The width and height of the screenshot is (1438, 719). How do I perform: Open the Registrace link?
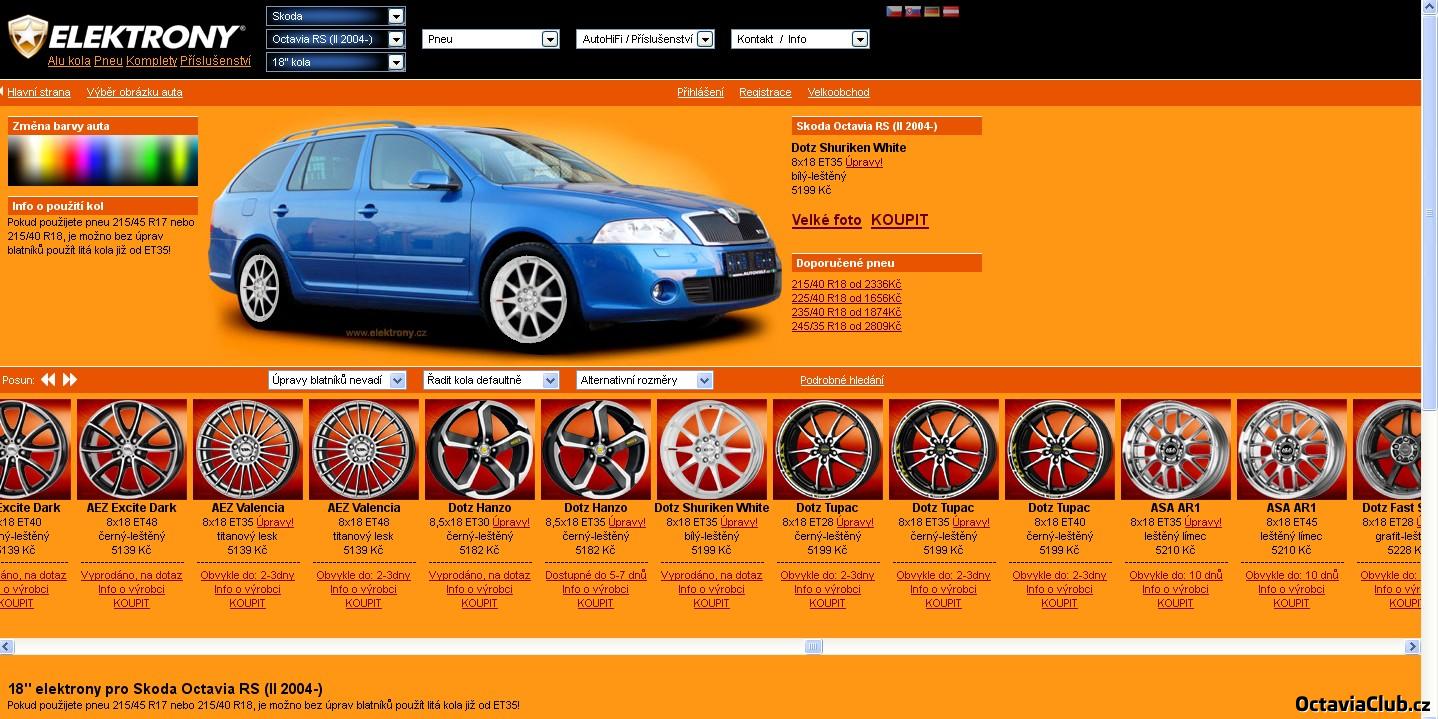pyautogui.click(x=765, y=92)
